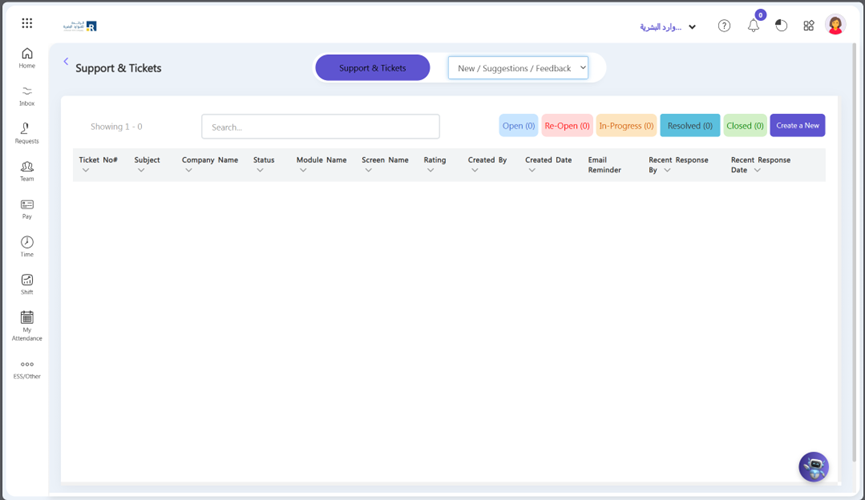Open the Pay module icon
The height and width of the screenshot is (500, 865).
tap(27, 205)
